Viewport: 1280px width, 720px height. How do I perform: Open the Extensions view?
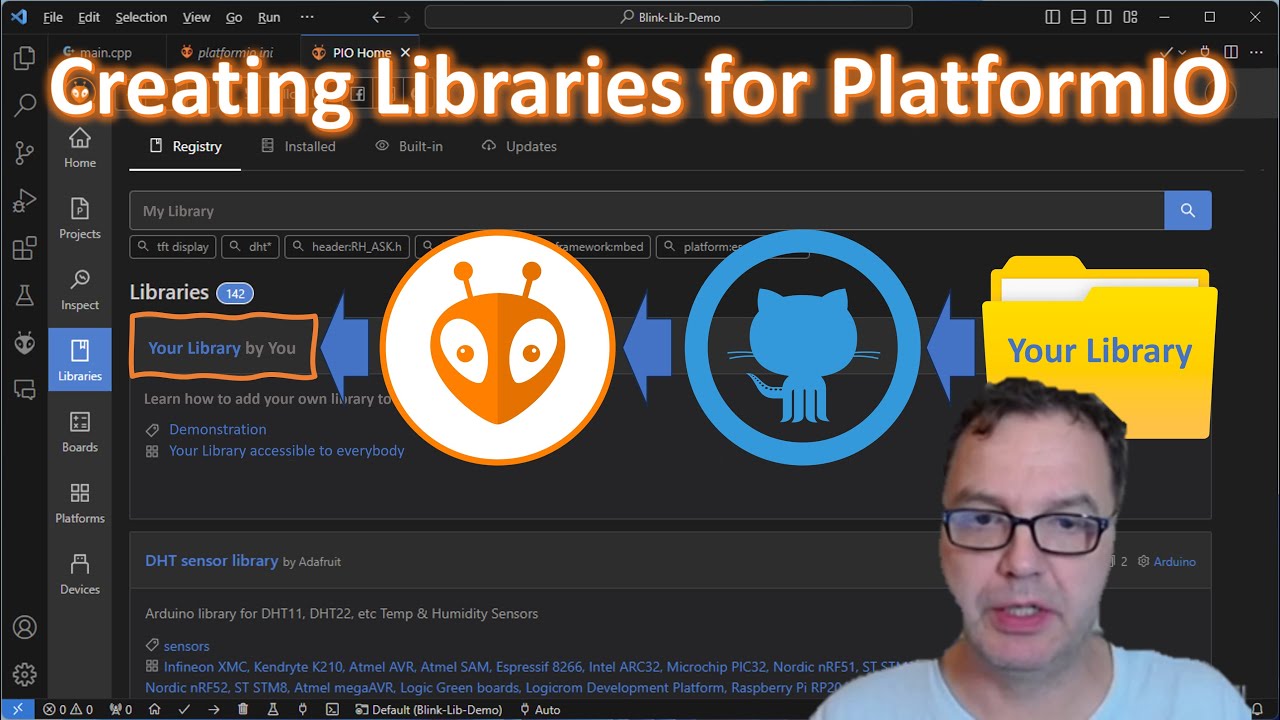tap(24, 249)
